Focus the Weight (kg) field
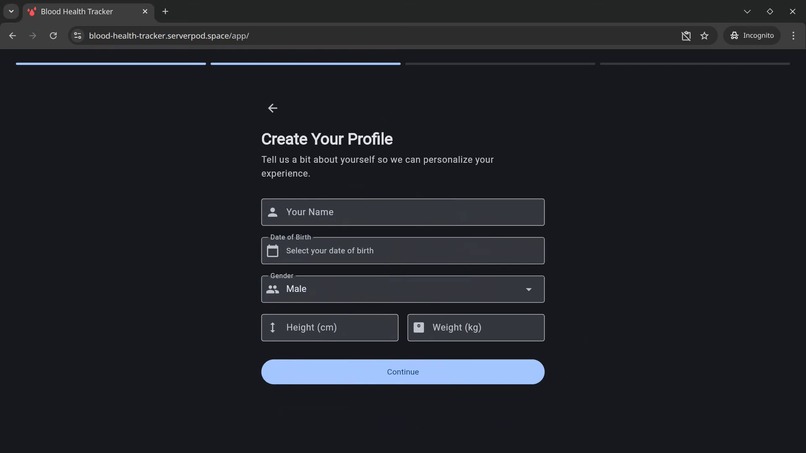The image size is (806, 453). pyautogui.click(x=475, y=328)
